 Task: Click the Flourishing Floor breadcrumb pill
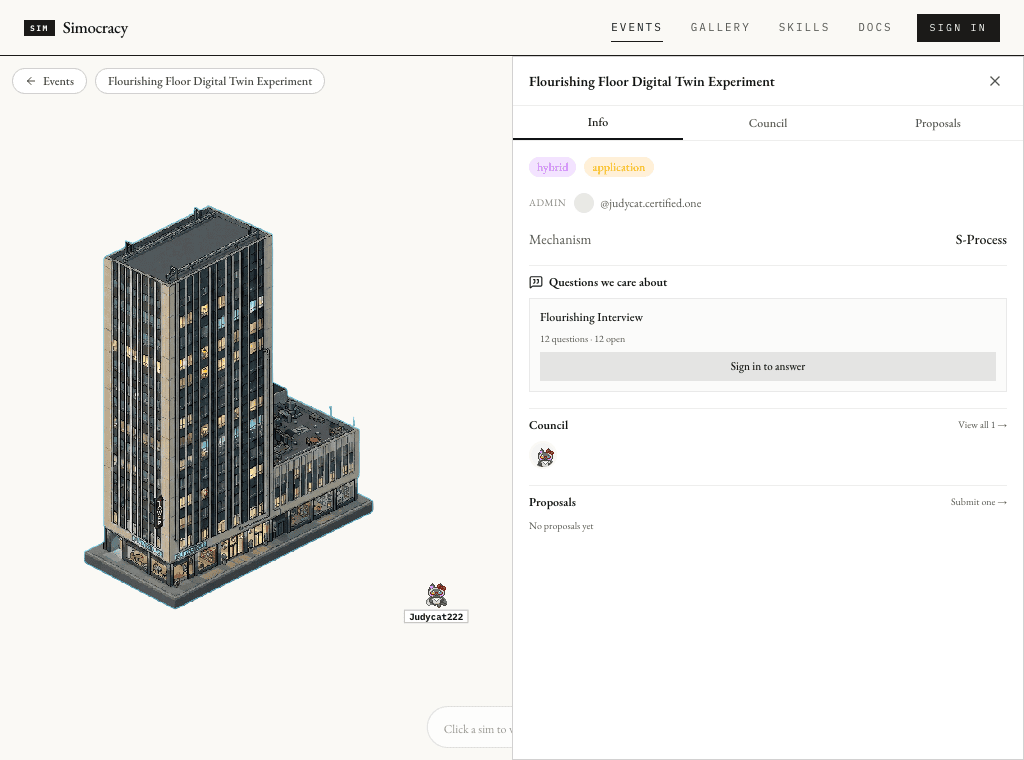click(210, 81)
